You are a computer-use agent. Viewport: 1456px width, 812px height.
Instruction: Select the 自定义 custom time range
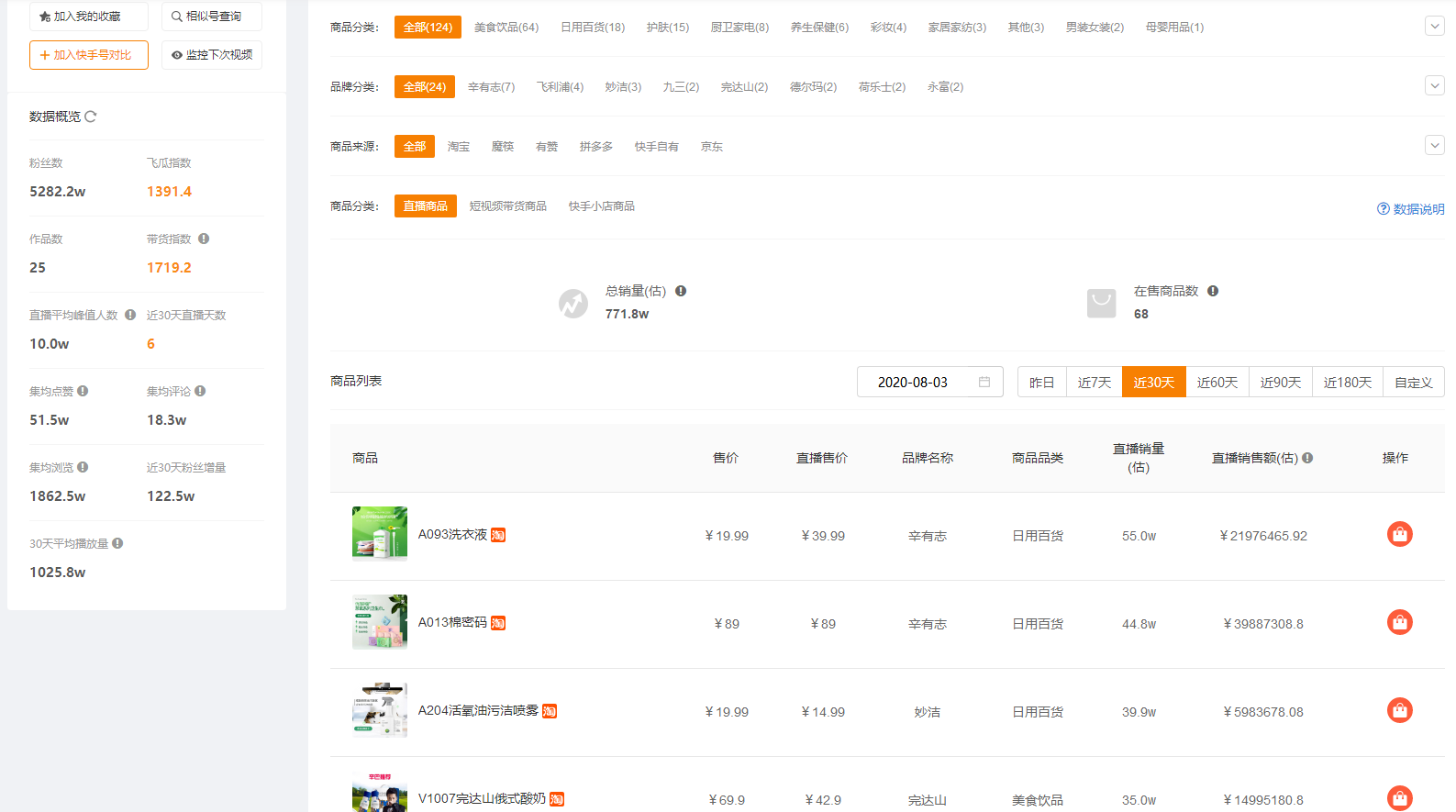pyautogui.click(x=1414, y=383)
